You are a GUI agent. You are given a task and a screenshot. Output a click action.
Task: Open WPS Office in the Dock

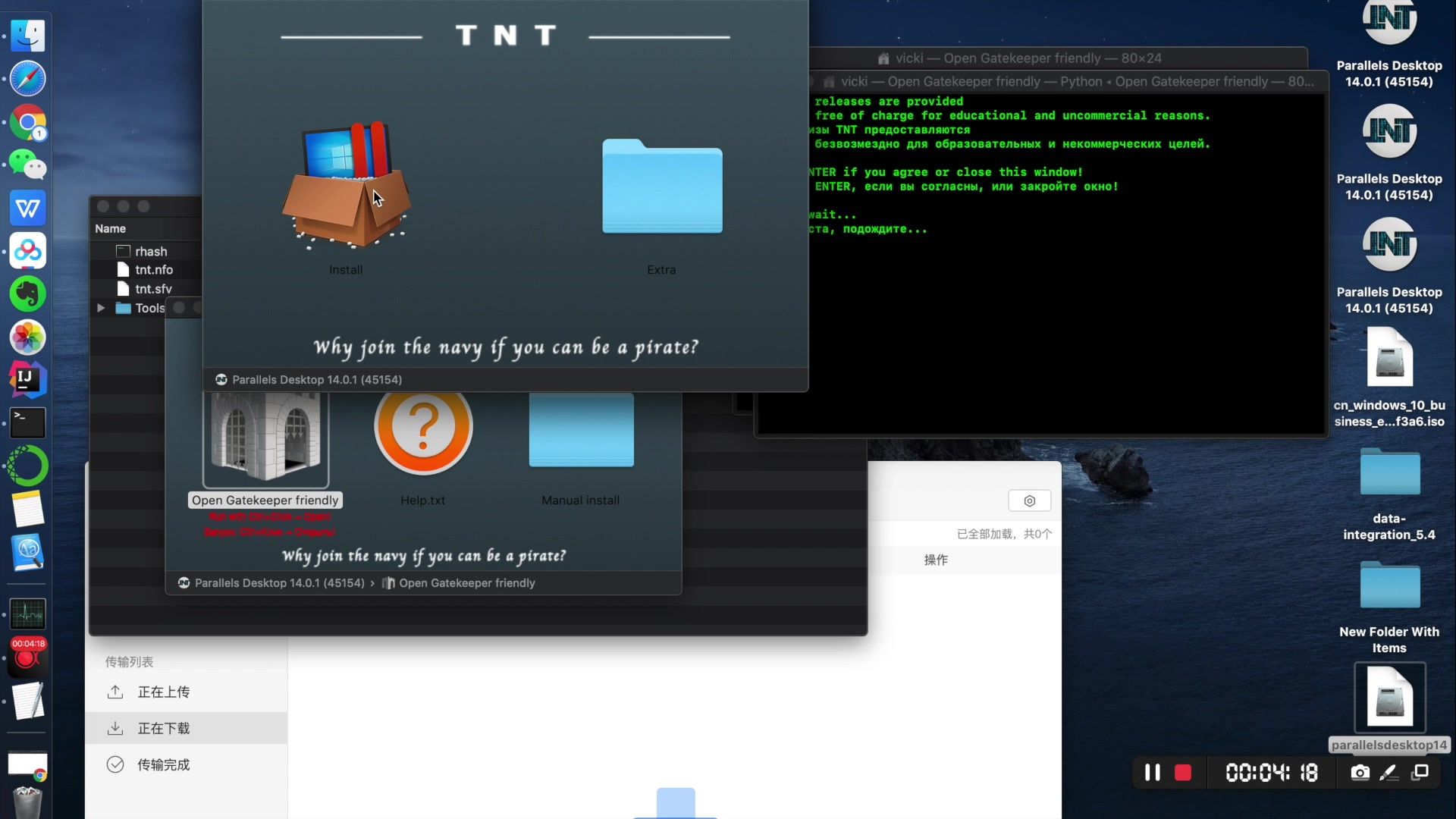(28, 208)
